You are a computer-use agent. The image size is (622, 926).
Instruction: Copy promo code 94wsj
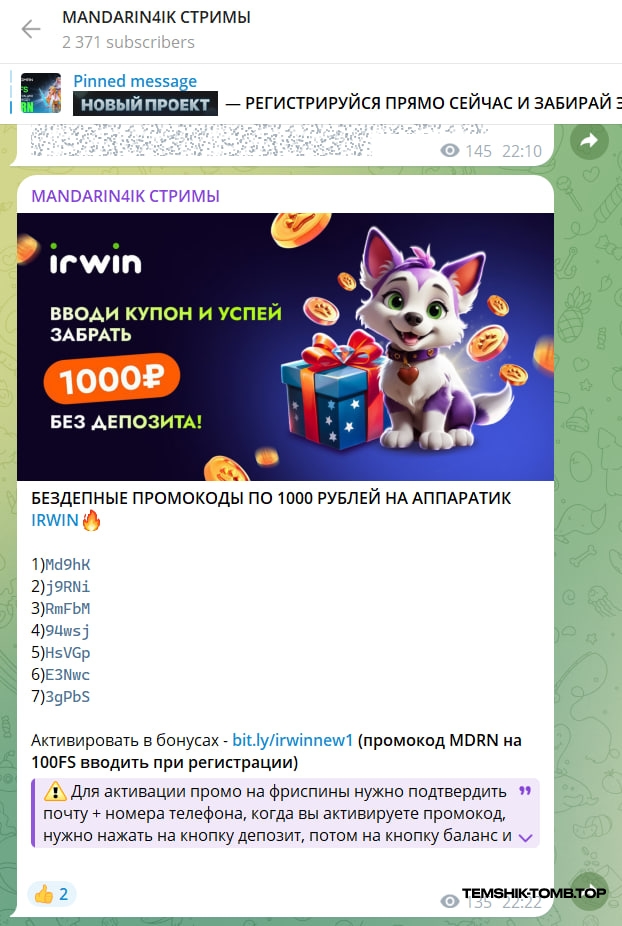click(x=68, y=631)
